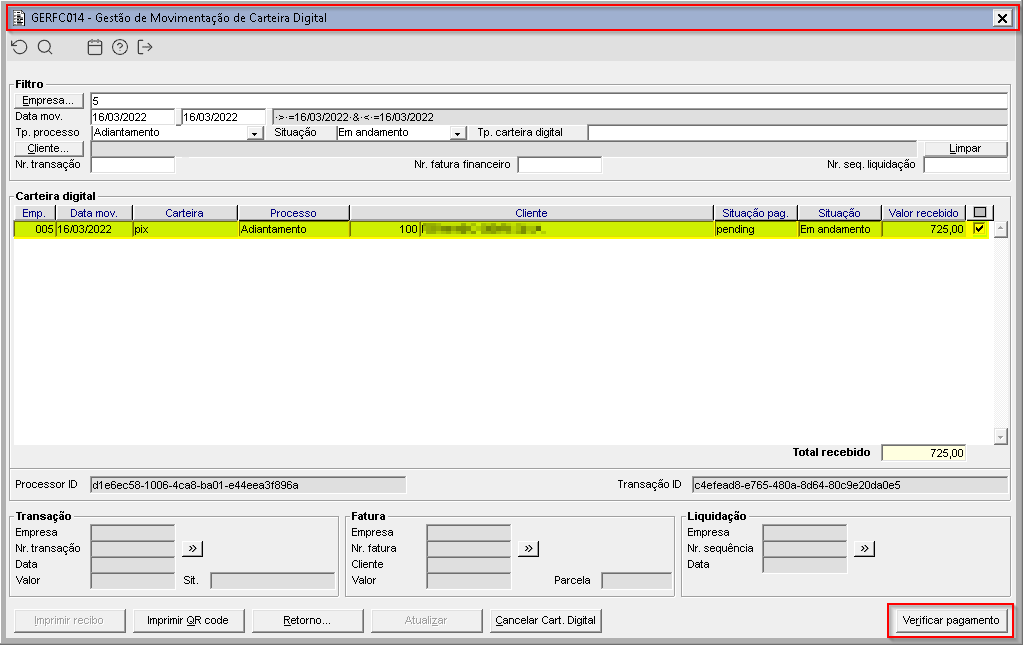Click the Situação column header in grid
The width and height of the screenshot is (1023, 645).
[840, 213]
